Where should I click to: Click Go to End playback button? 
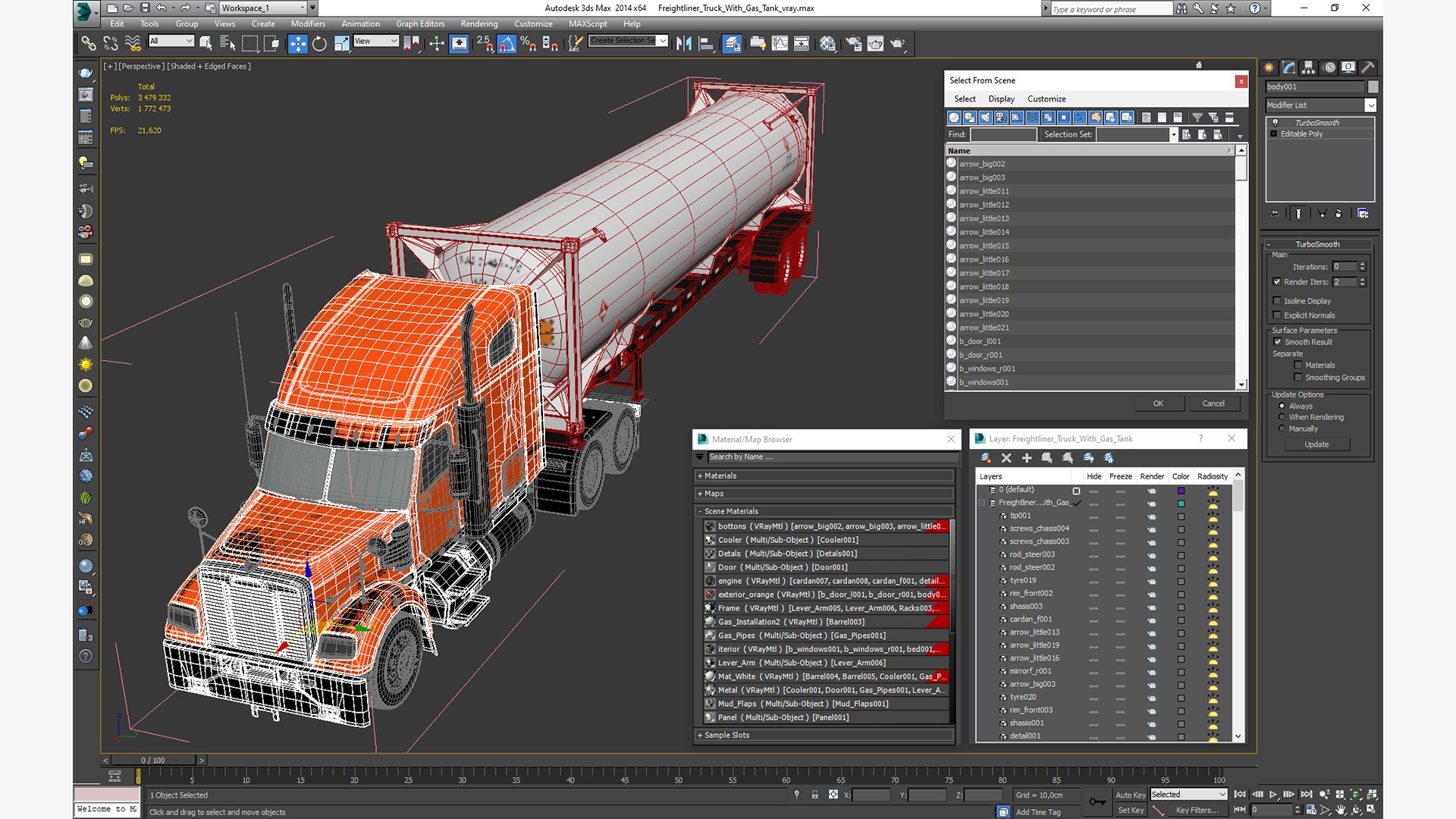pos(1307,795)
